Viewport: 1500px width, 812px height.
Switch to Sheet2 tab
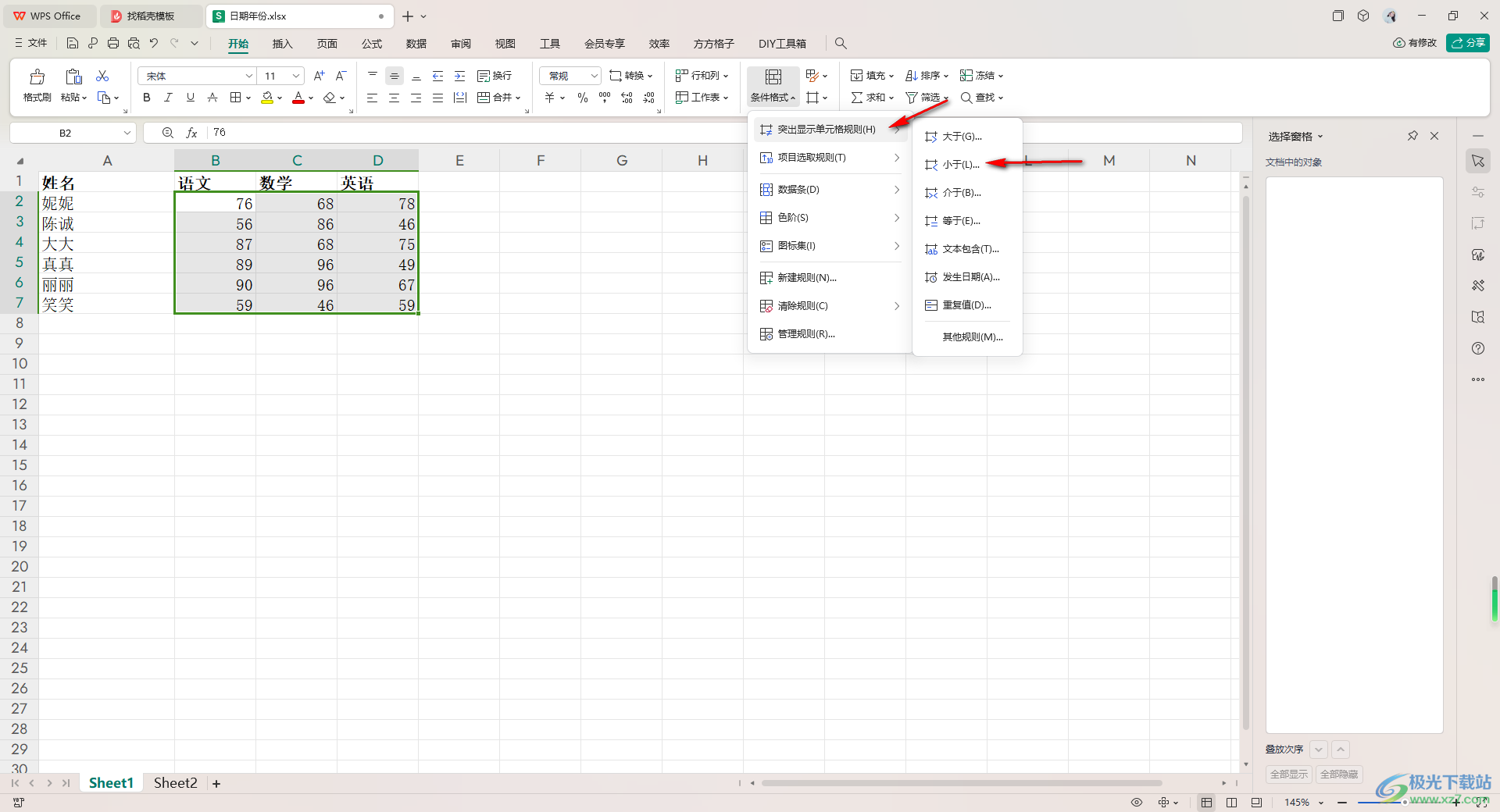[x=176, y=783]
